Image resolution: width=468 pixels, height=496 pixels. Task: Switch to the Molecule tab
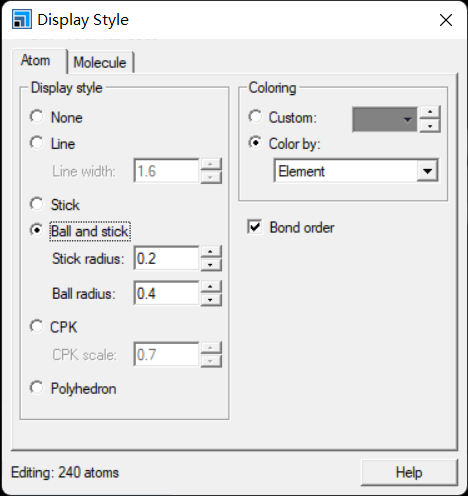100,62
